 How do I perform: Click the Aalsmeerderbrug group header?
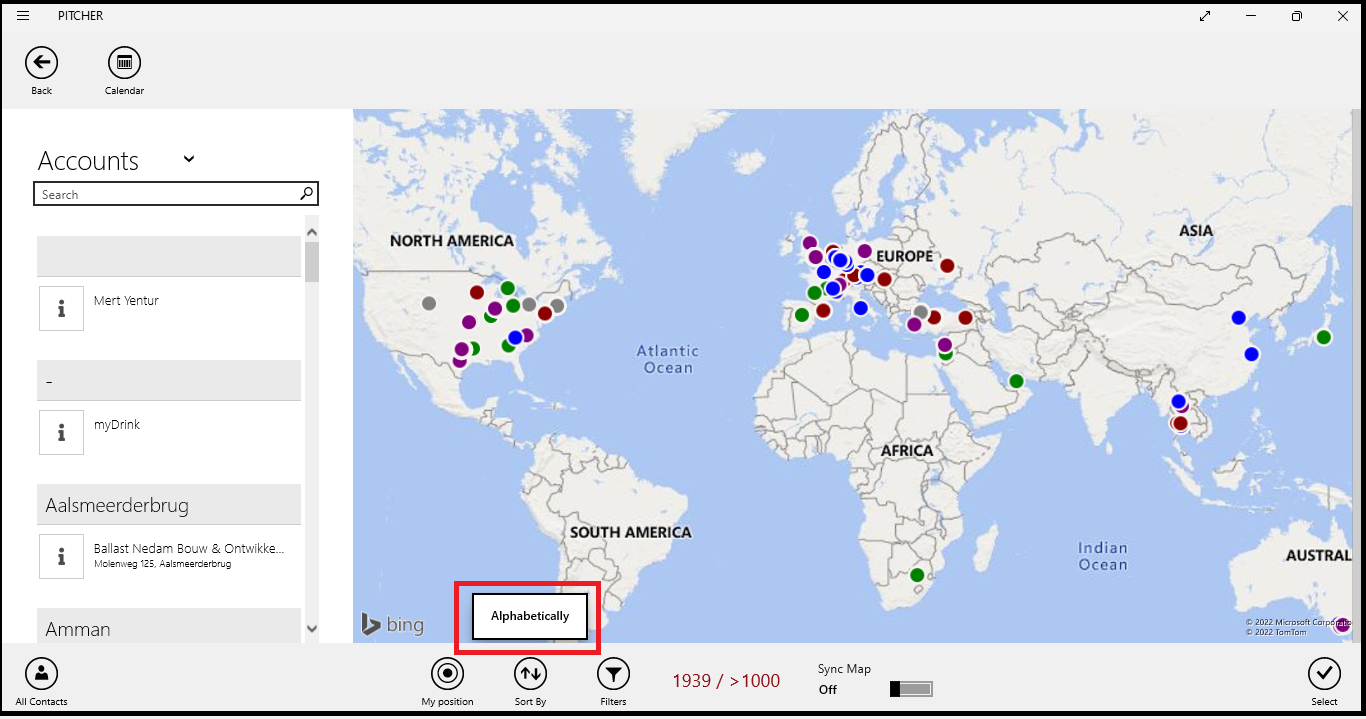pyautogui.click(x=168, y=505)
